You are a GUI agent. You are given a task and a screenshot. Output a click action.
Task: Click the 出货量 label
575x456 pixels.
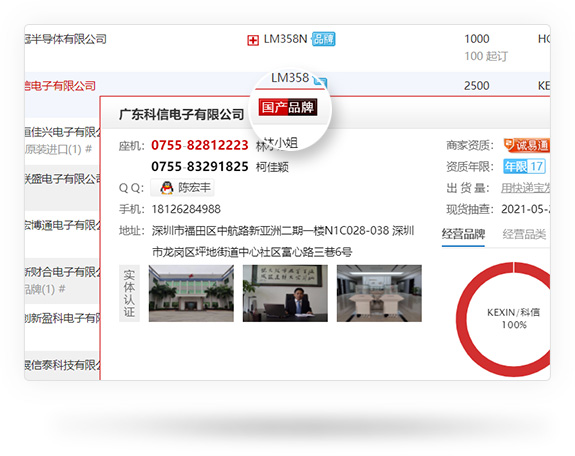pyautogui.click(x=468, y=188)
